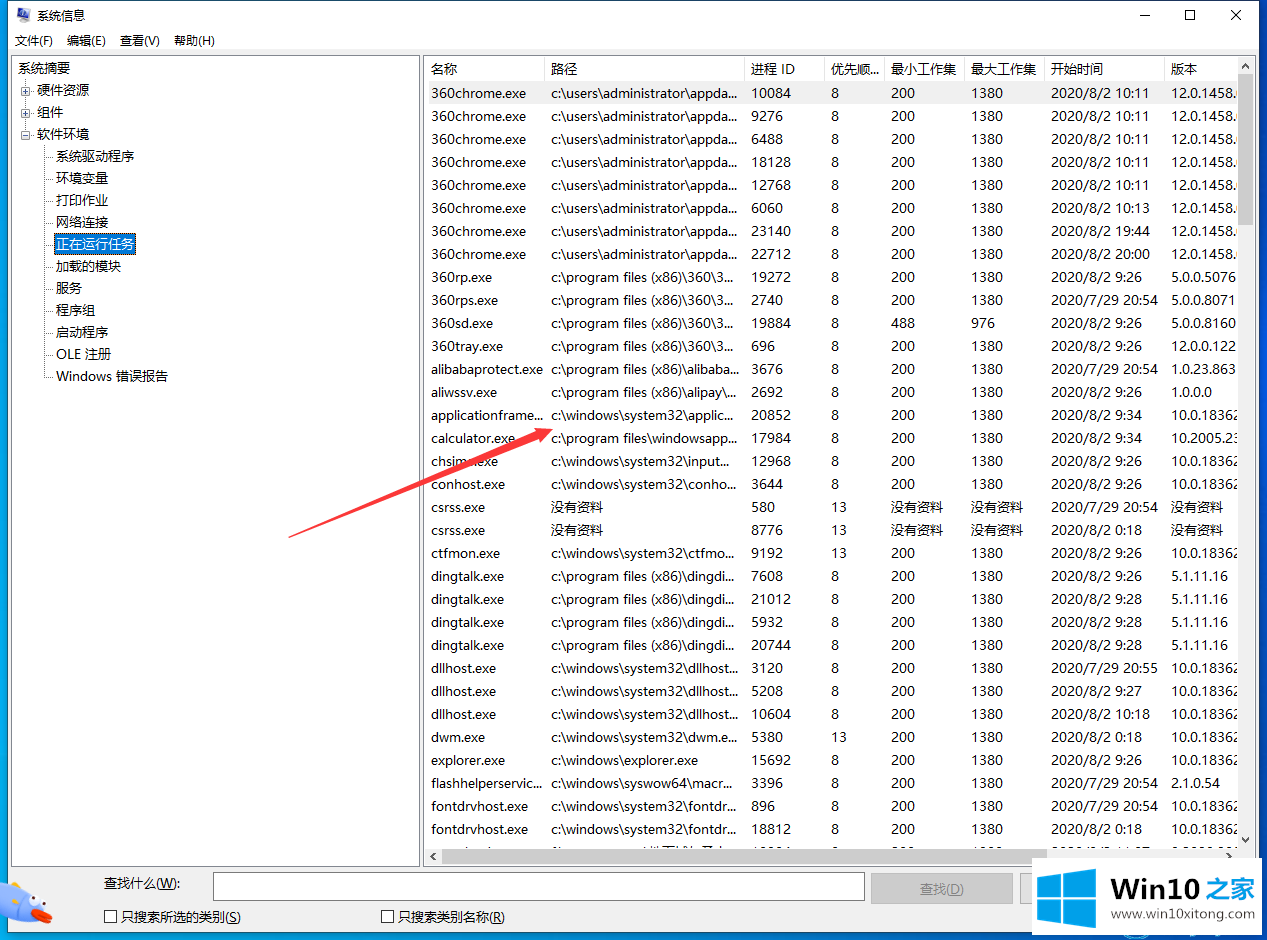
Task: Click the path c:\windows\explorer.exe cell
Action: (625, 760)
